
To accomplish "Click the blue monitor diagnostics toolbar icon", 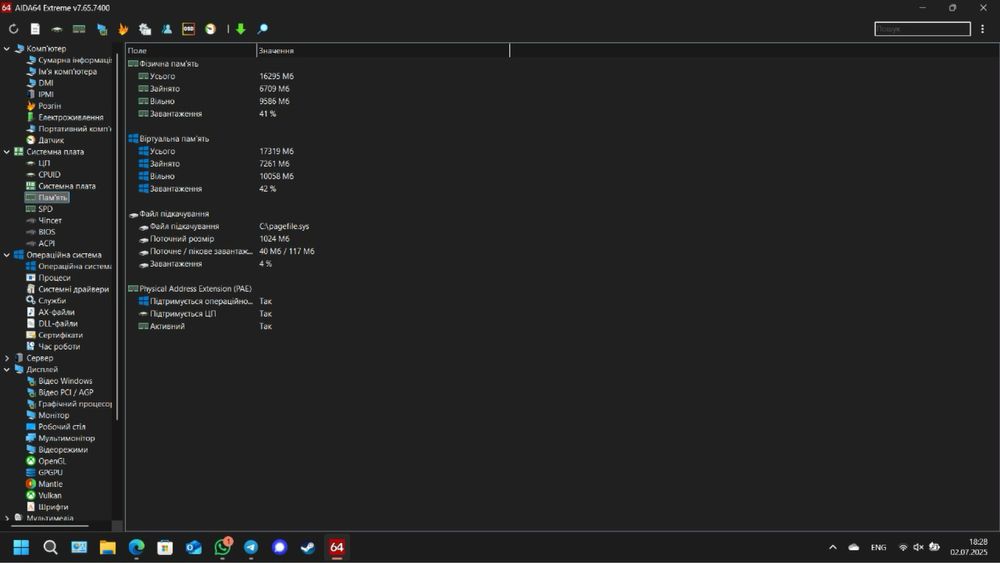I will 101,29.
